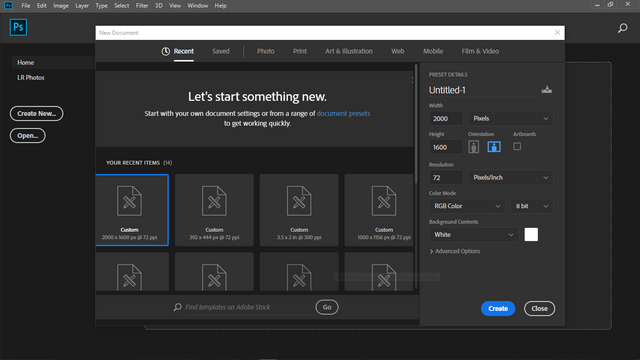Click the recent items vertical scrollbar
The width and height of the screenshot is (640, 360).
tap(416, 124)
